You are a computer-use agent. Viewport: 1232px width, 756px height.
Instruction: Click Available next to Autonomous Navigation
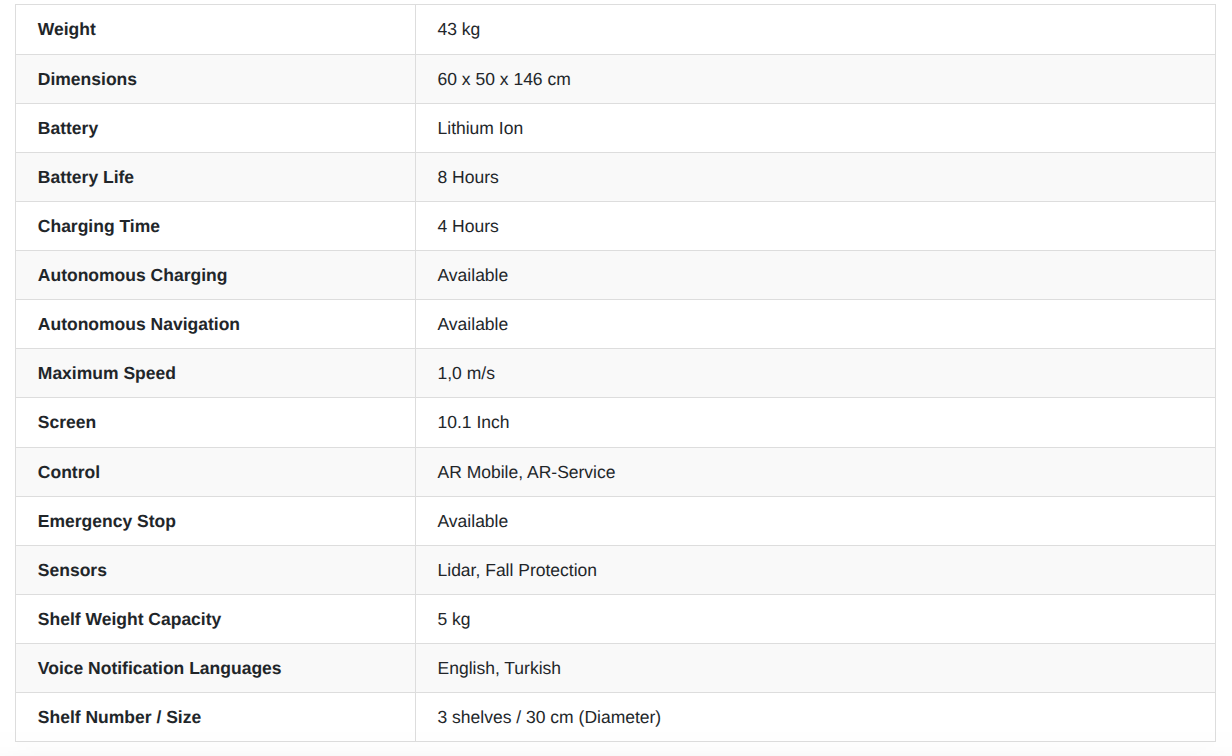coord(473,324)
